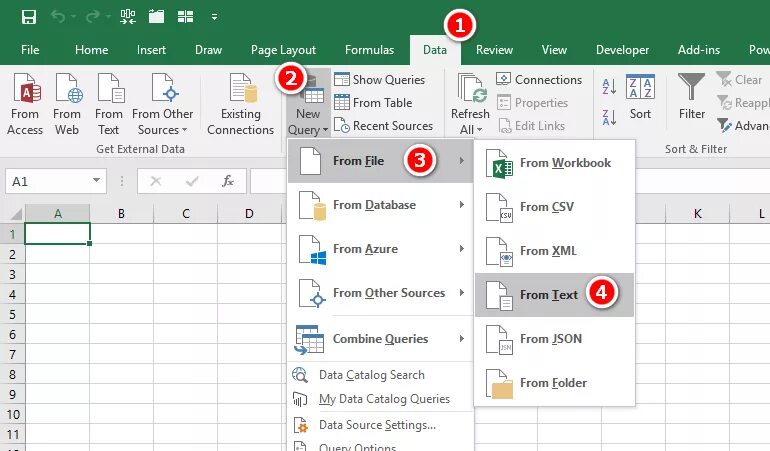The height and width of the screenshot is (451, 770).
Task: Click the Show Queries button
Action: (x=380, y=80)
